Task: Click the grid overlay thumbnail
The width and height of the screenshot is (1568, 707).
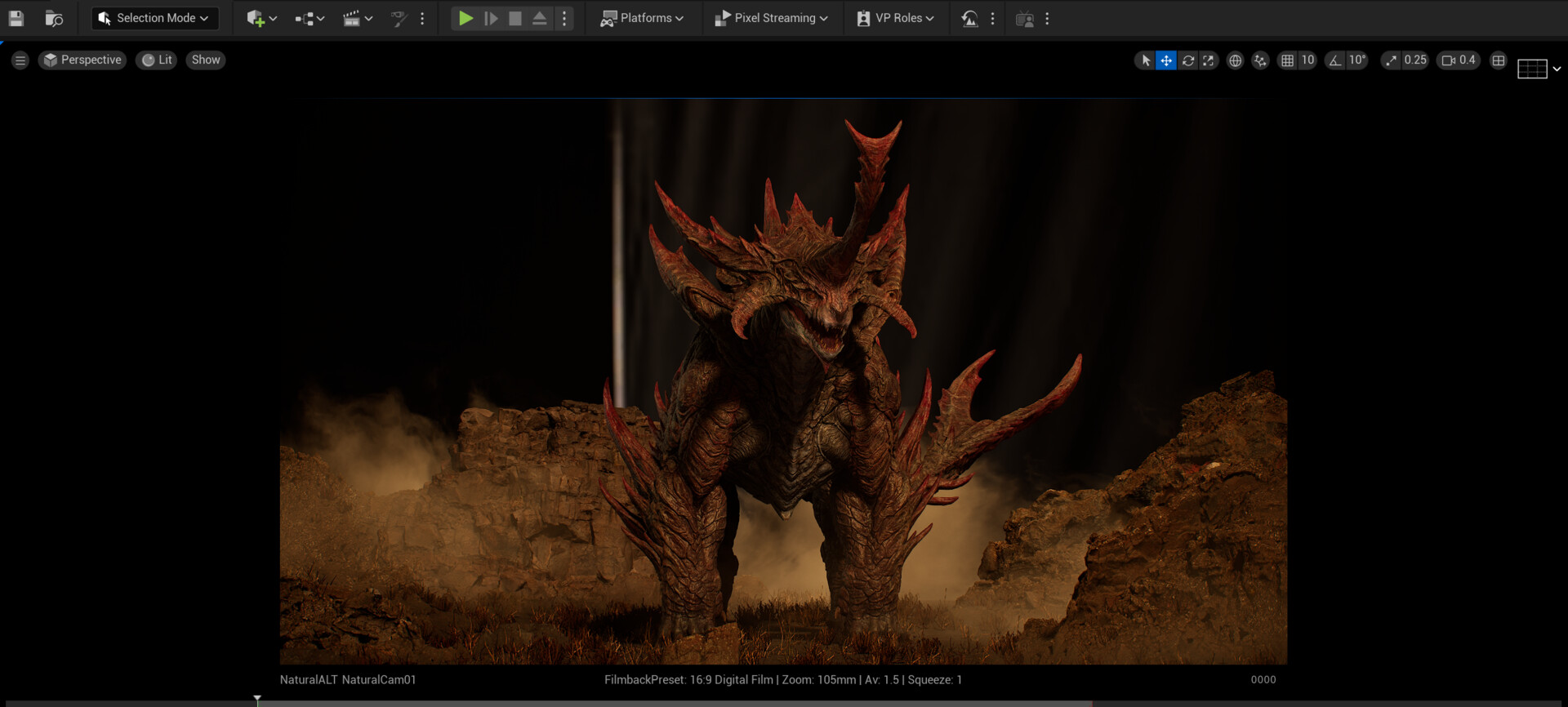Action: pos(1532,69)
